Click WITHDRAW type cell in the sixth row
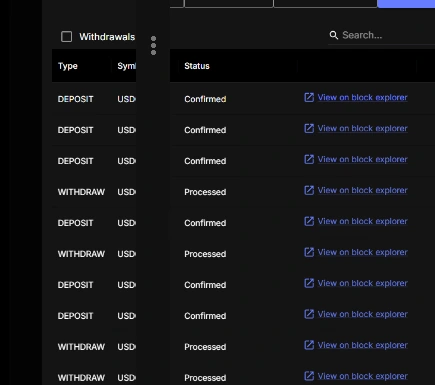Screen dimensions: 435x385 click(81, 254)
